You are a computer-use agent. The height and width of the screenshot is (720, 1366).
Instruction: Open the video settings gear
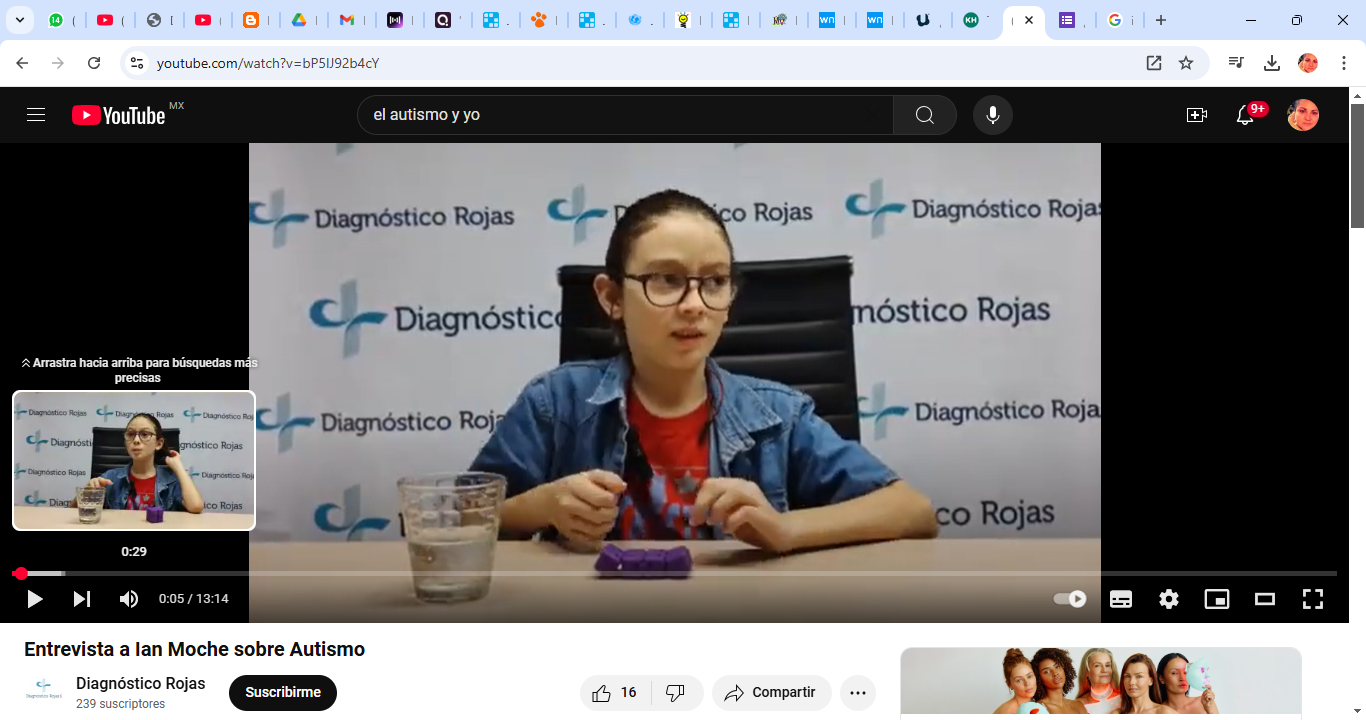point(1169,599)
